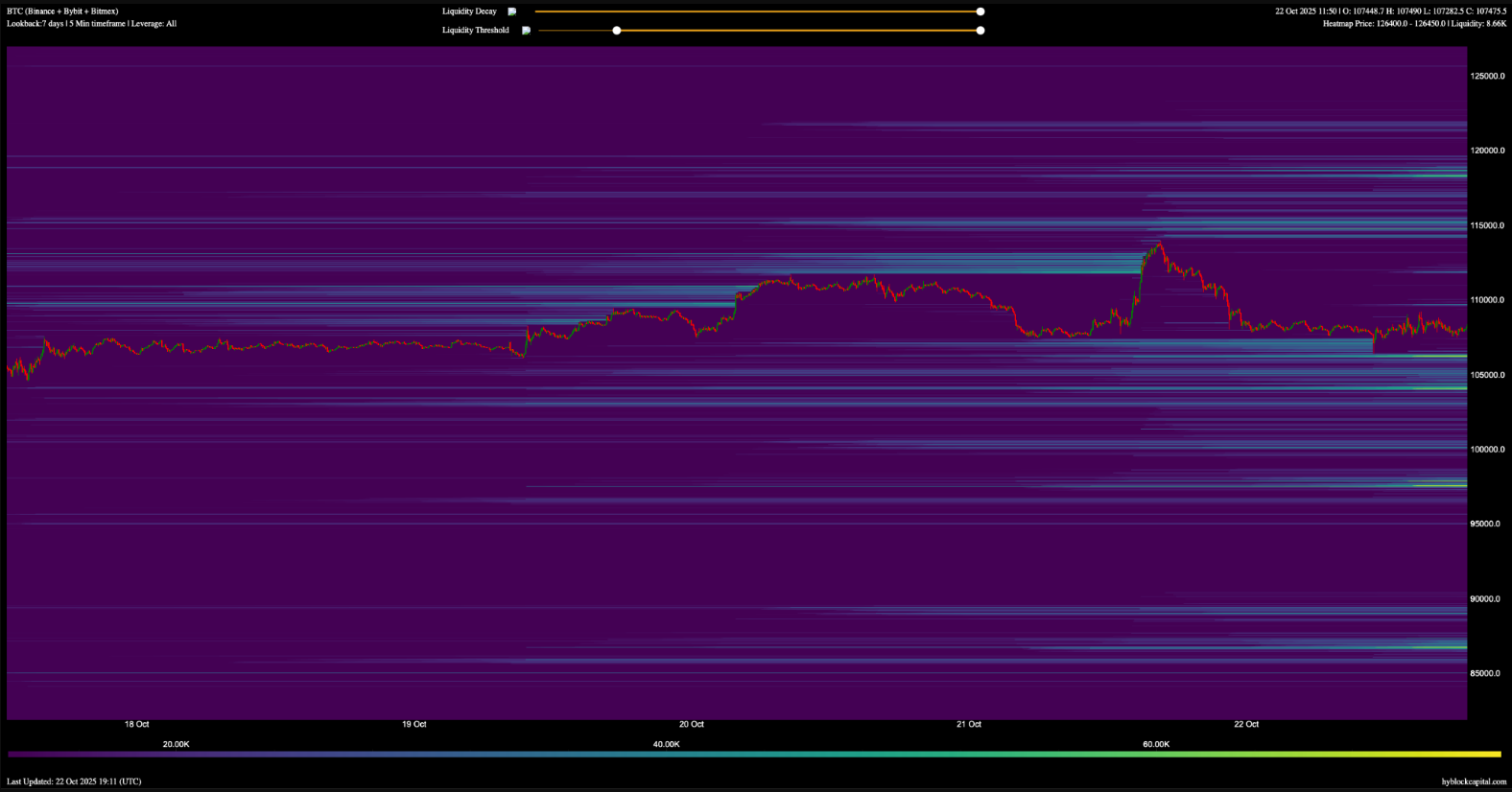Click the 60.00K color scale label

pyautogui.click(x=1156, y=744)
